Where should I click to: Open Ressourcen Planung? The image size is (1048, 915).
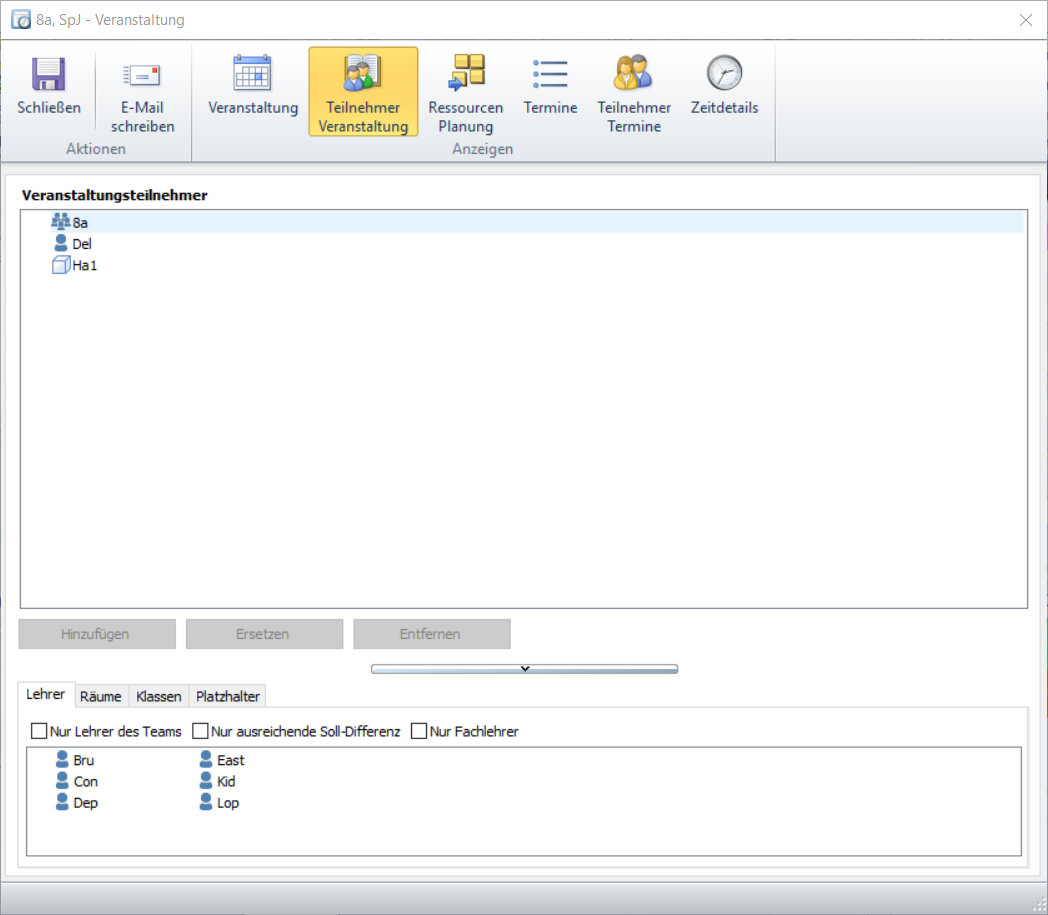pos(465,93)
